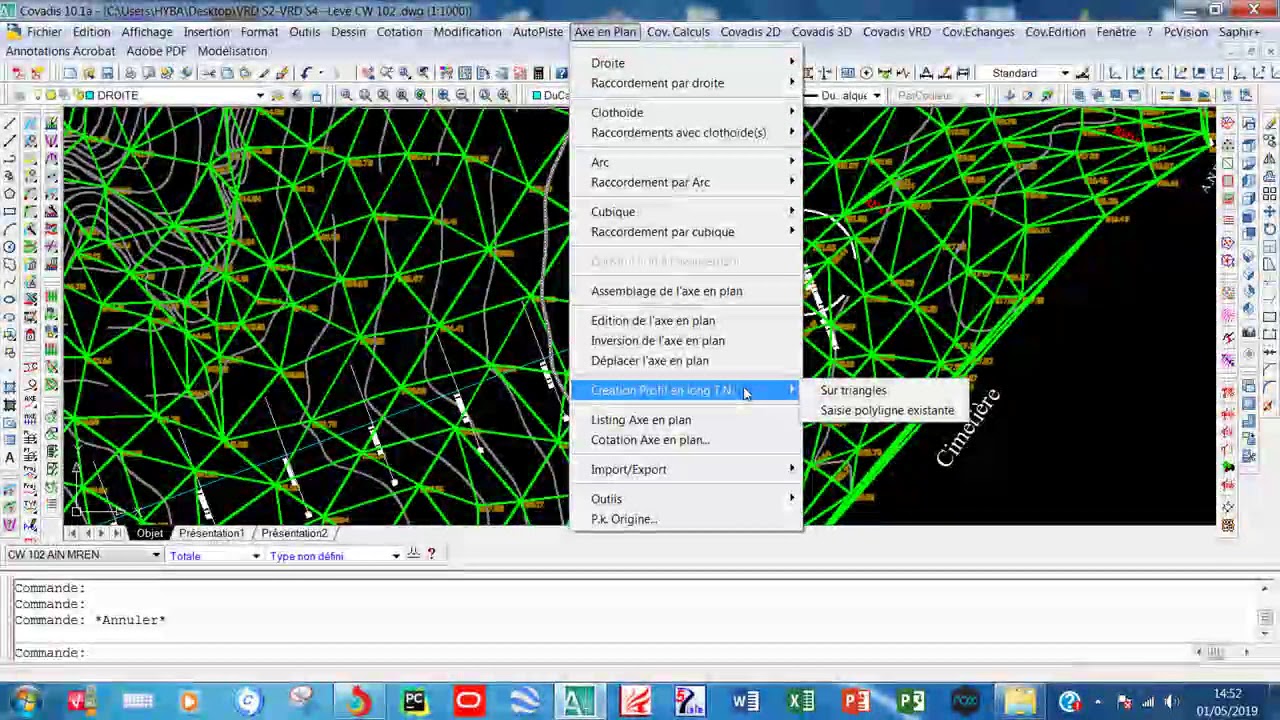1280x720 pixels.
Task: Click the question mark icon next to Type non défini
Action: pos(431,553)
